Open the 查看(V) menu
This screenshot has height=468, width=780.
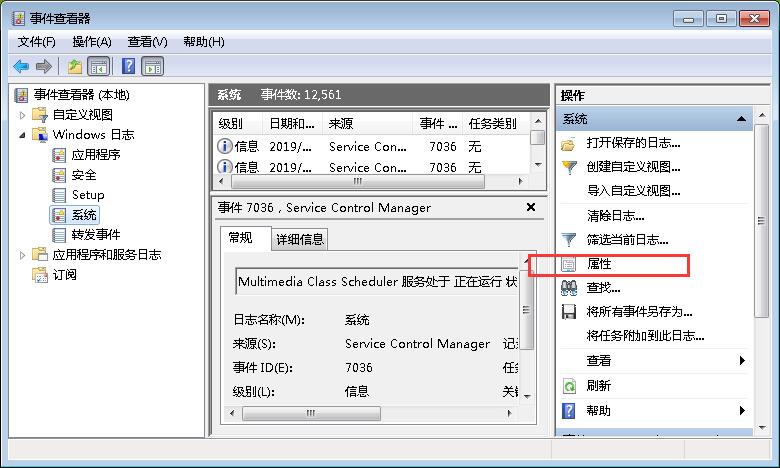[147, 42]
